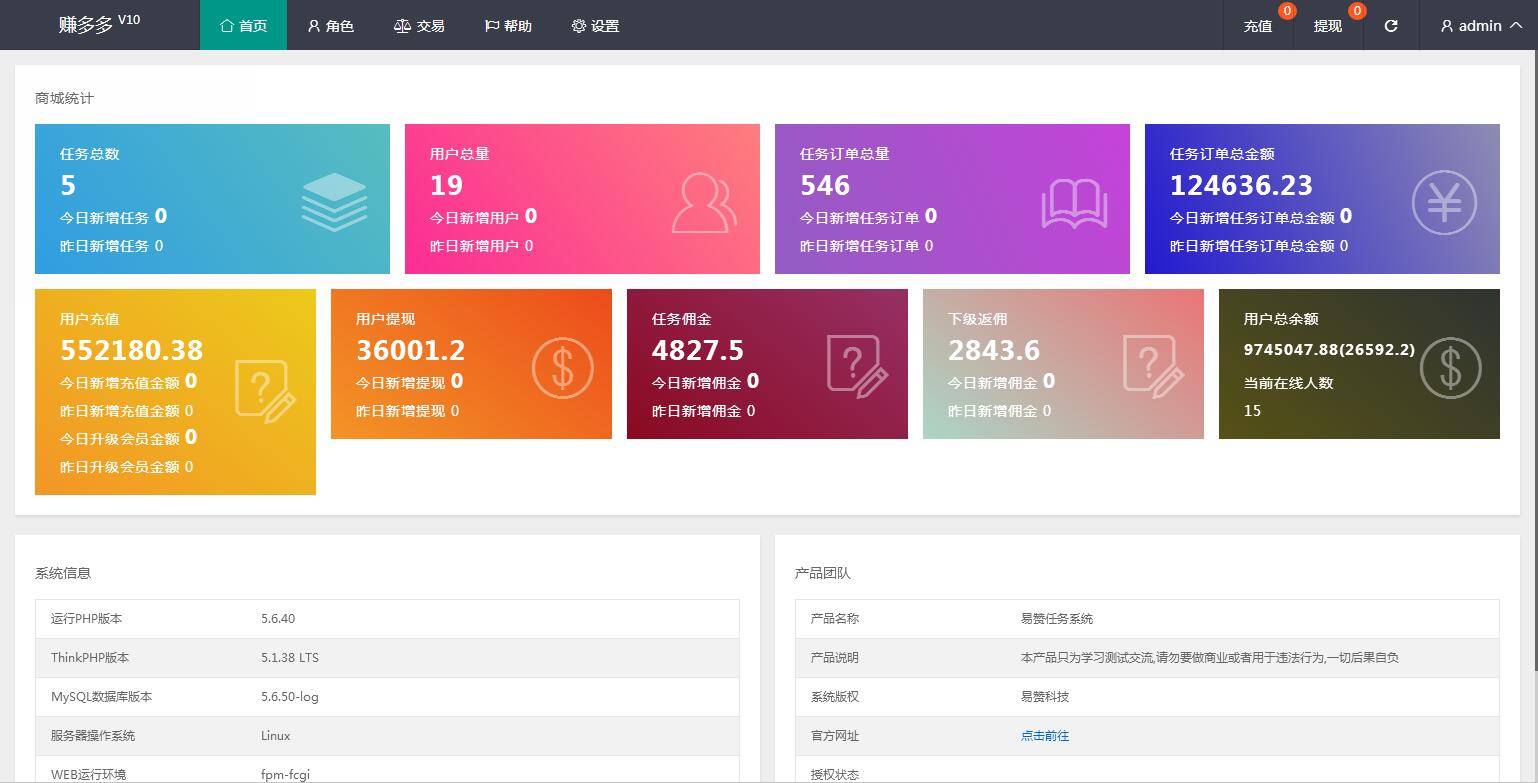The width and height of the screenshot is (1538, 783).
Task: Click the user silhouette icon on 用户总量 card
Action: (x=703, y=203)
